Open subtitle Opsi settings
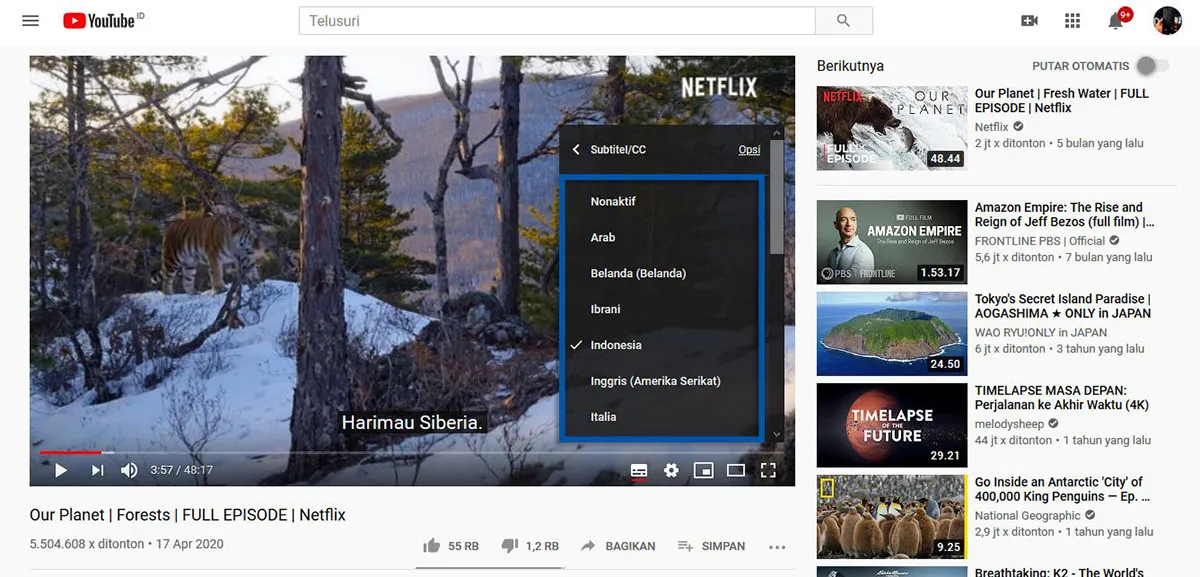This screenshot has width=1200, height=577. pyautogui.click(x=749, y=148)
